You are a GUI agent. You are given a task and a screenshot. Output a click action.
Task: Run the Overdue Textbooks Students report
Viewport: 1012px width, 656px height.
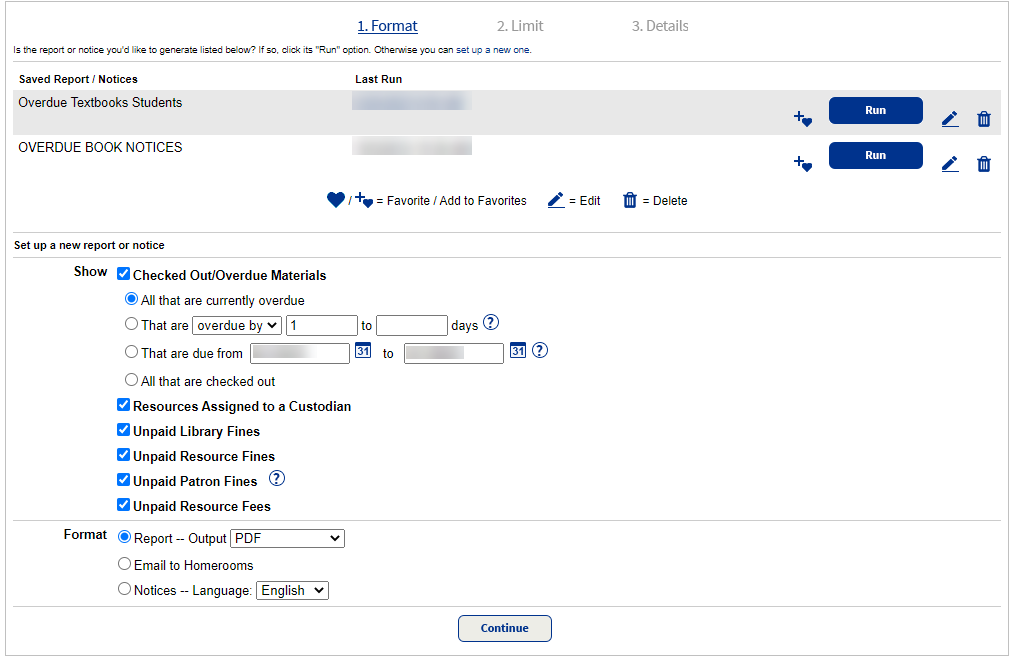point(875,111)
